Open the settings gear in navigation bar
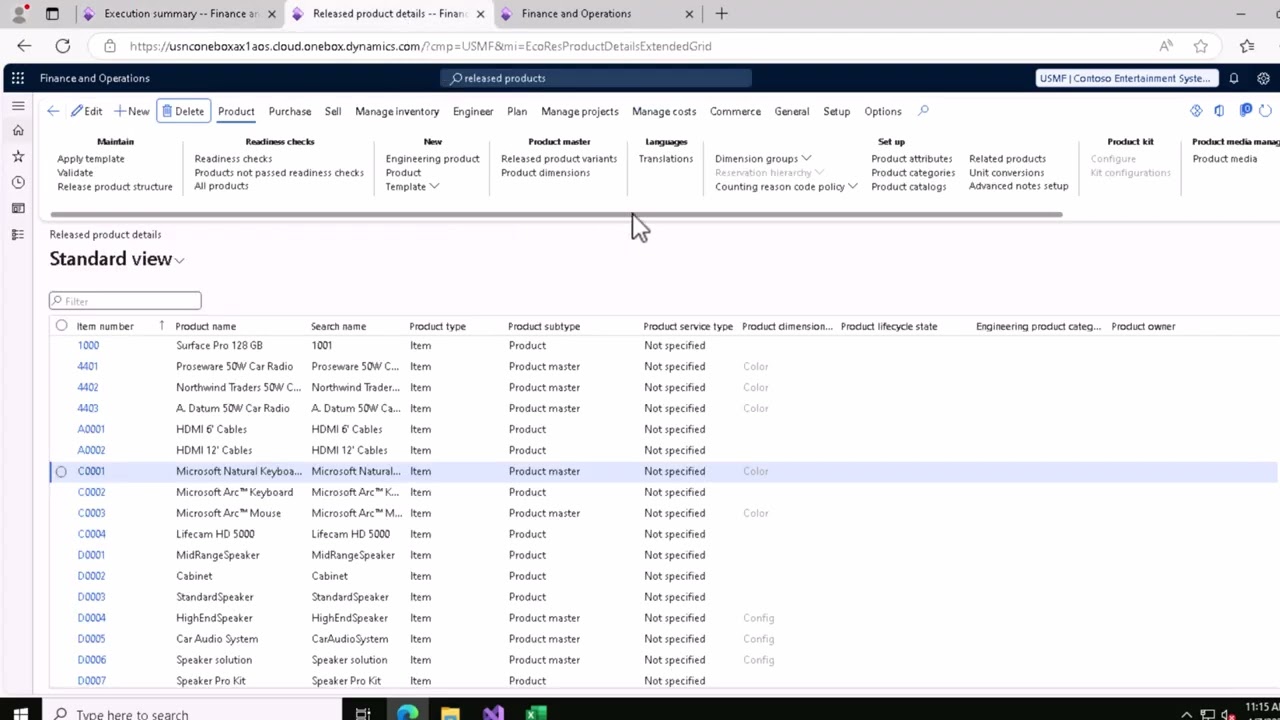 coord(1265,78)
